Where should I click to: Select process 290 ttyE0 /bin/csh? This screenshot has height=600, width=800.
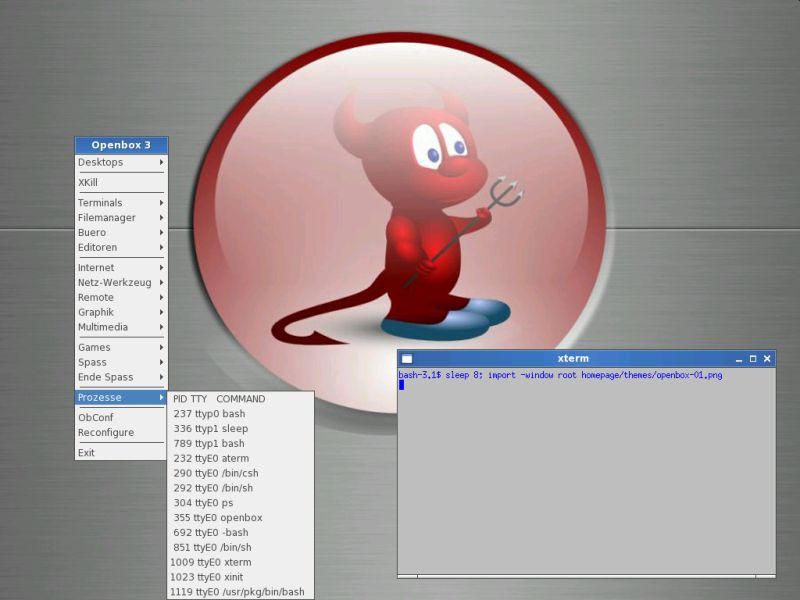[x=241, y=473]
